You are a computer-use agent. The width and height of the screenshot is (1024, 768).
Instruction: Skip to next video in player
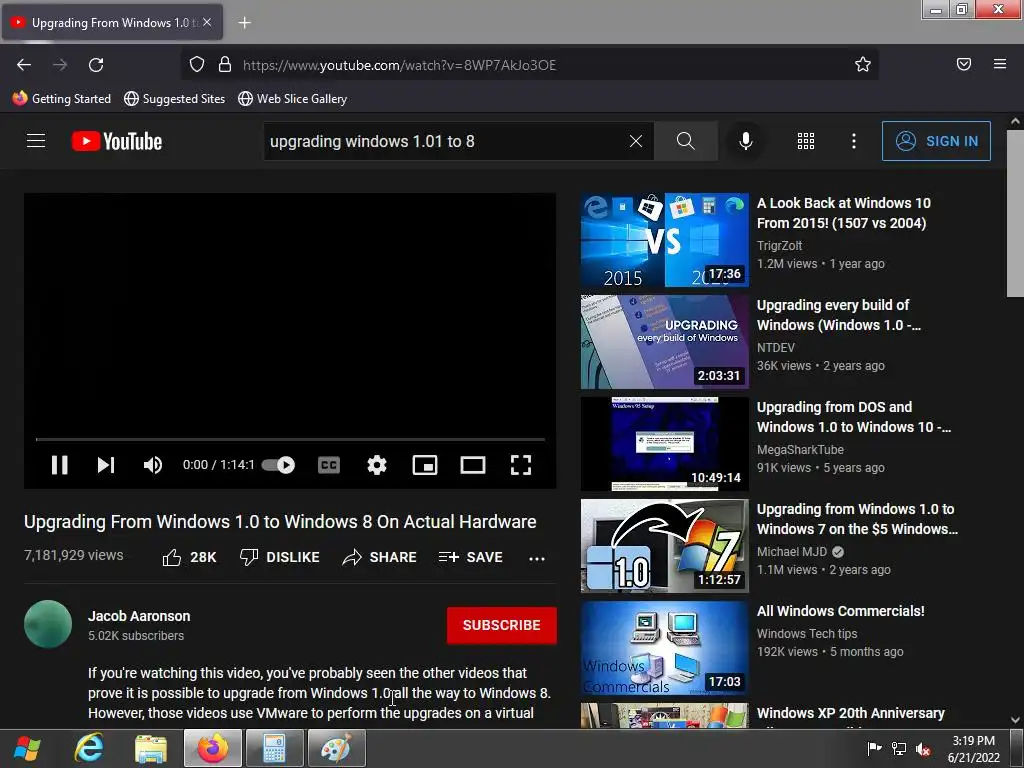106,465
